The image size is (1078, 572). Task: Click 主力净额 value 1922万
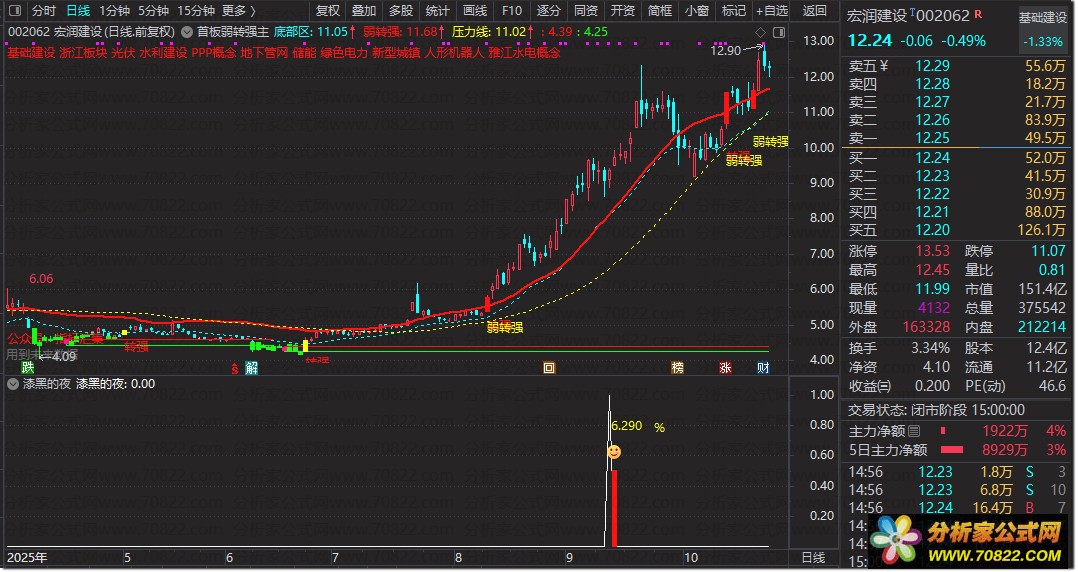pyautogui.click(x=1004, y=431)
